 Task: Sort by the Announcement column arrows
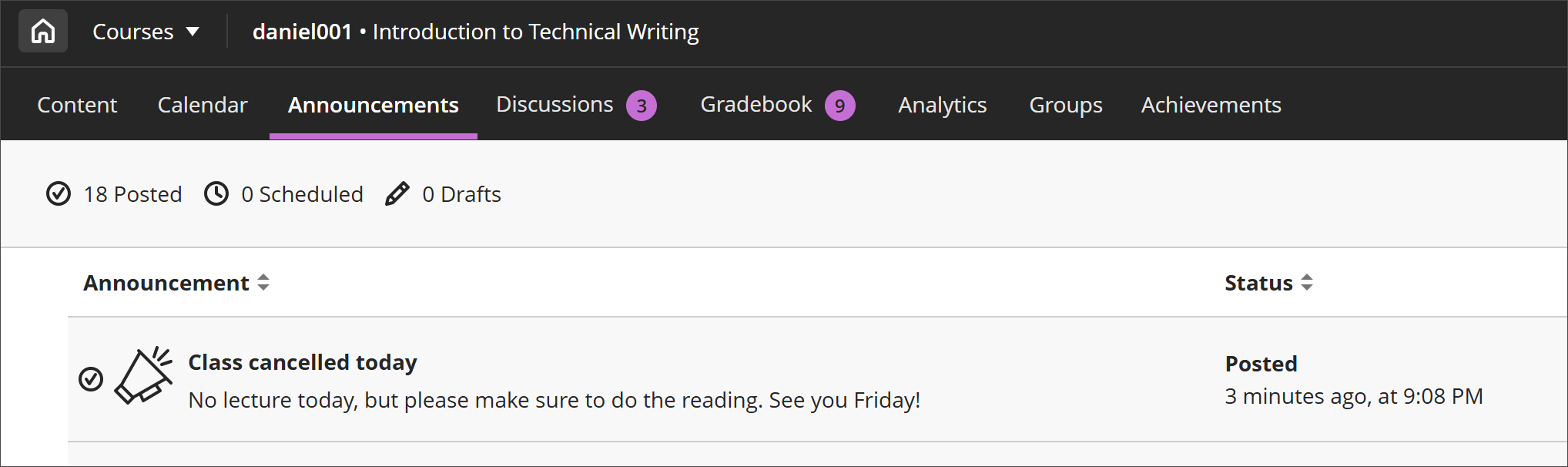[263, 283]
